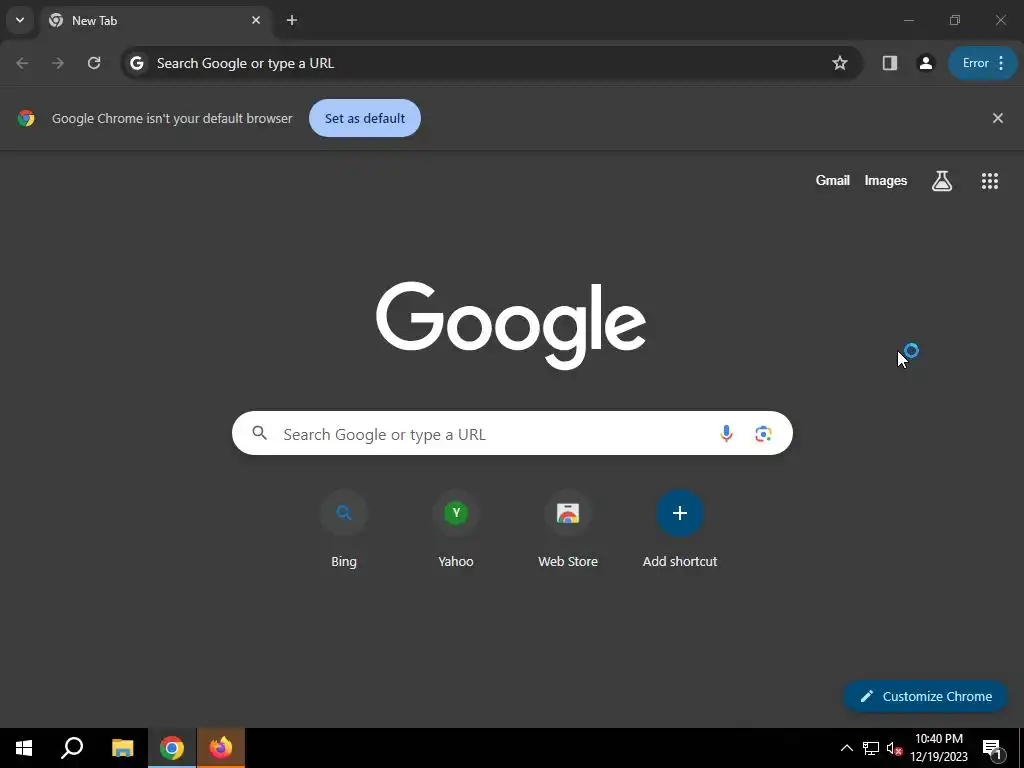This screenshot has width=1024, height=768.
Task: Open network status tray icon
Action: click(871, 748)
